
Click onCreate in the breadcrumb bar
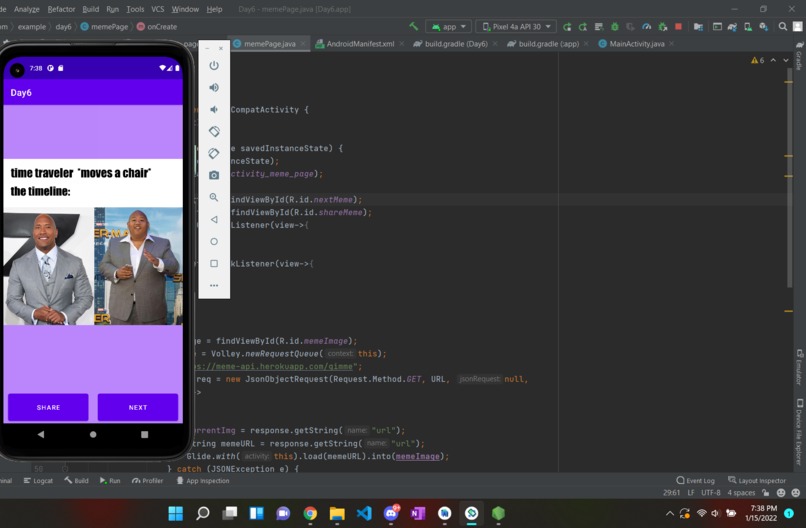pos(157,27)
